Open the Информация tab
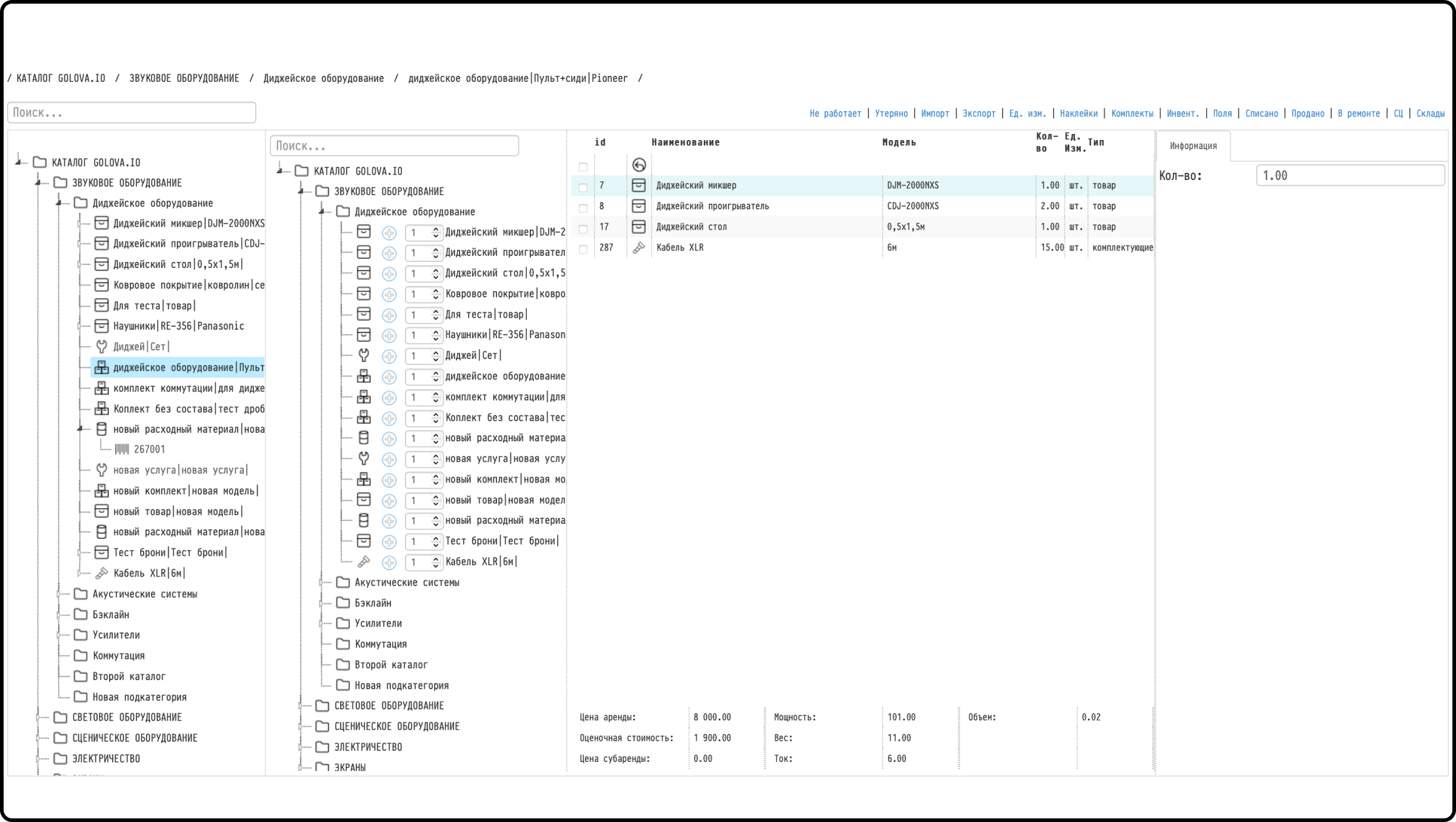 click(x=1193, y=146)
